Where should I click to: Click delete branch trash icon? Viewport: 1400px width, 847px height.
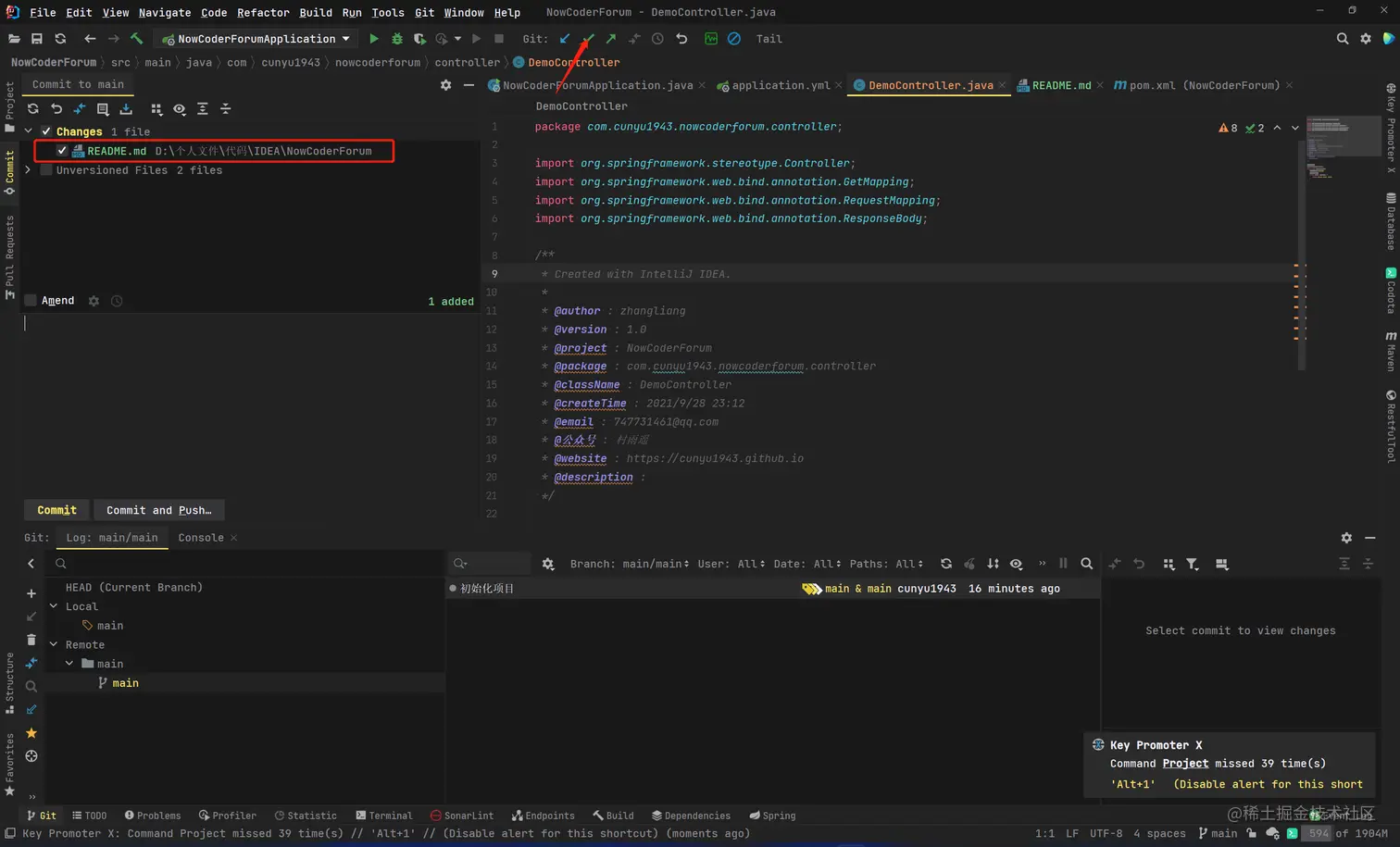(x=31, y=640)
